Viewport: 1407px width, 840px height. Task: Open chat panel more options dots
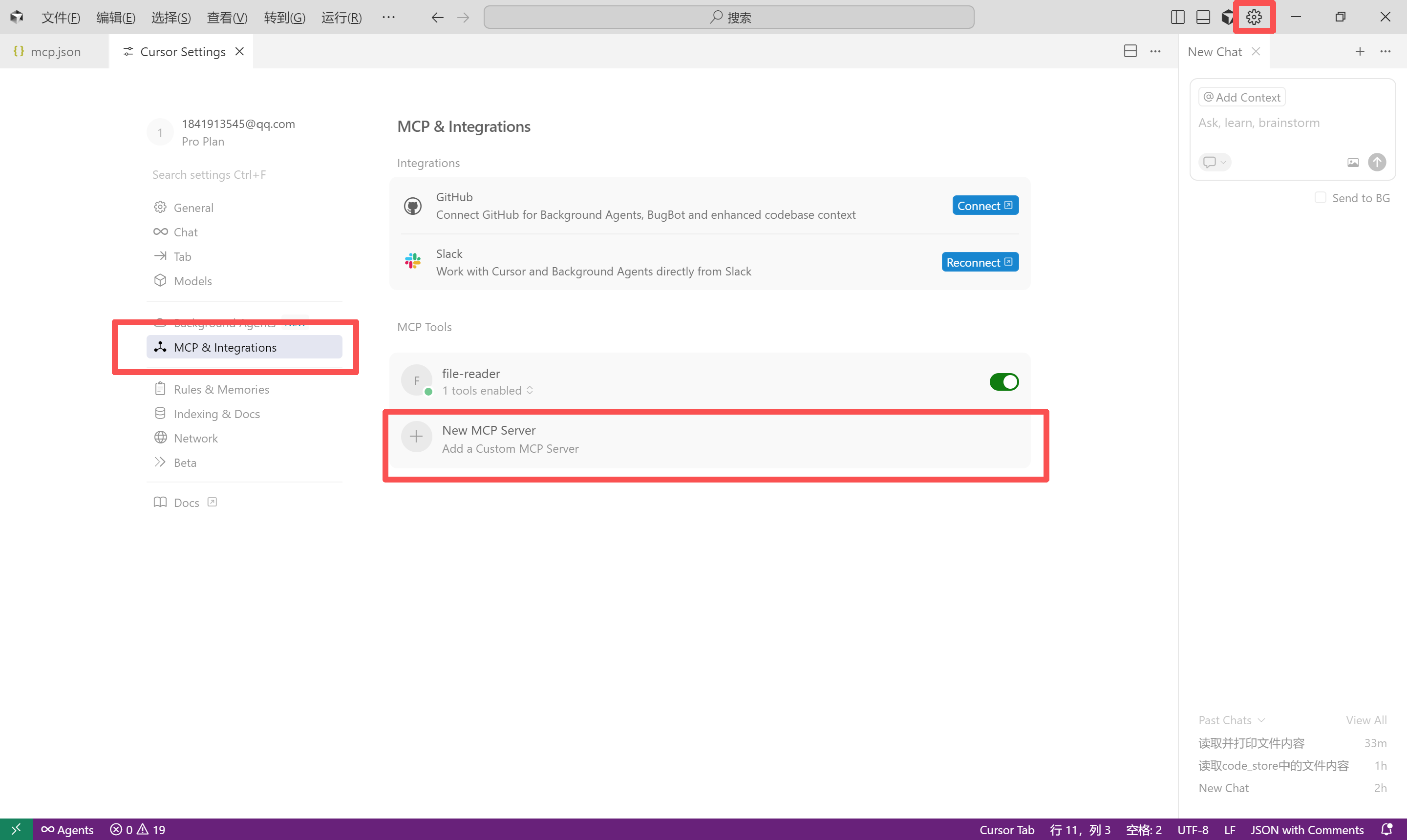1385,51
